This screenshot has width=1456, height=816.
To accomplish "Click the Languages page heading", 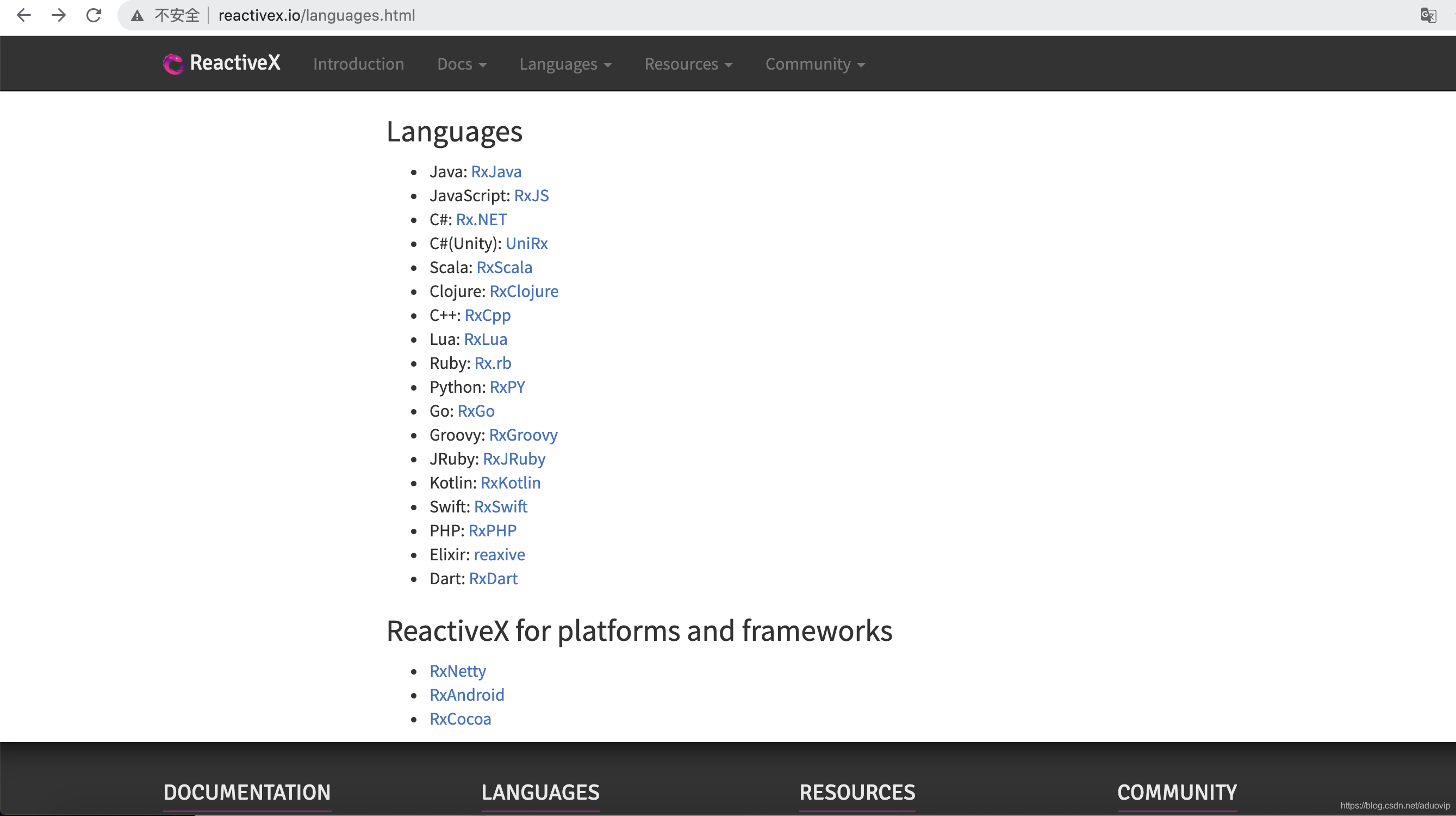I will click(455, 132).
